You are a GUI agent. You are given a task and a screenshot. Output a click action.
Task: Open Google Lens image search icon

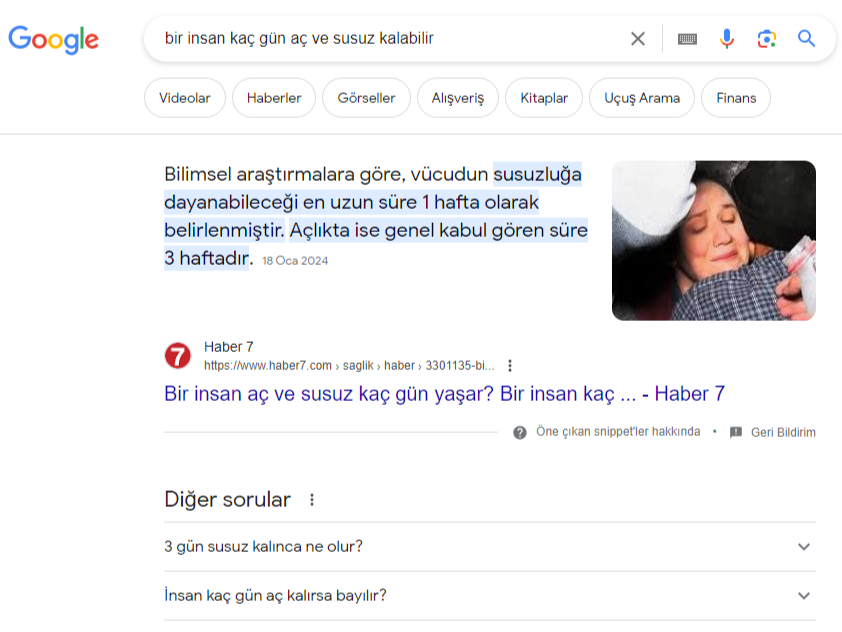pyautogui.click(x=767, y=39)
